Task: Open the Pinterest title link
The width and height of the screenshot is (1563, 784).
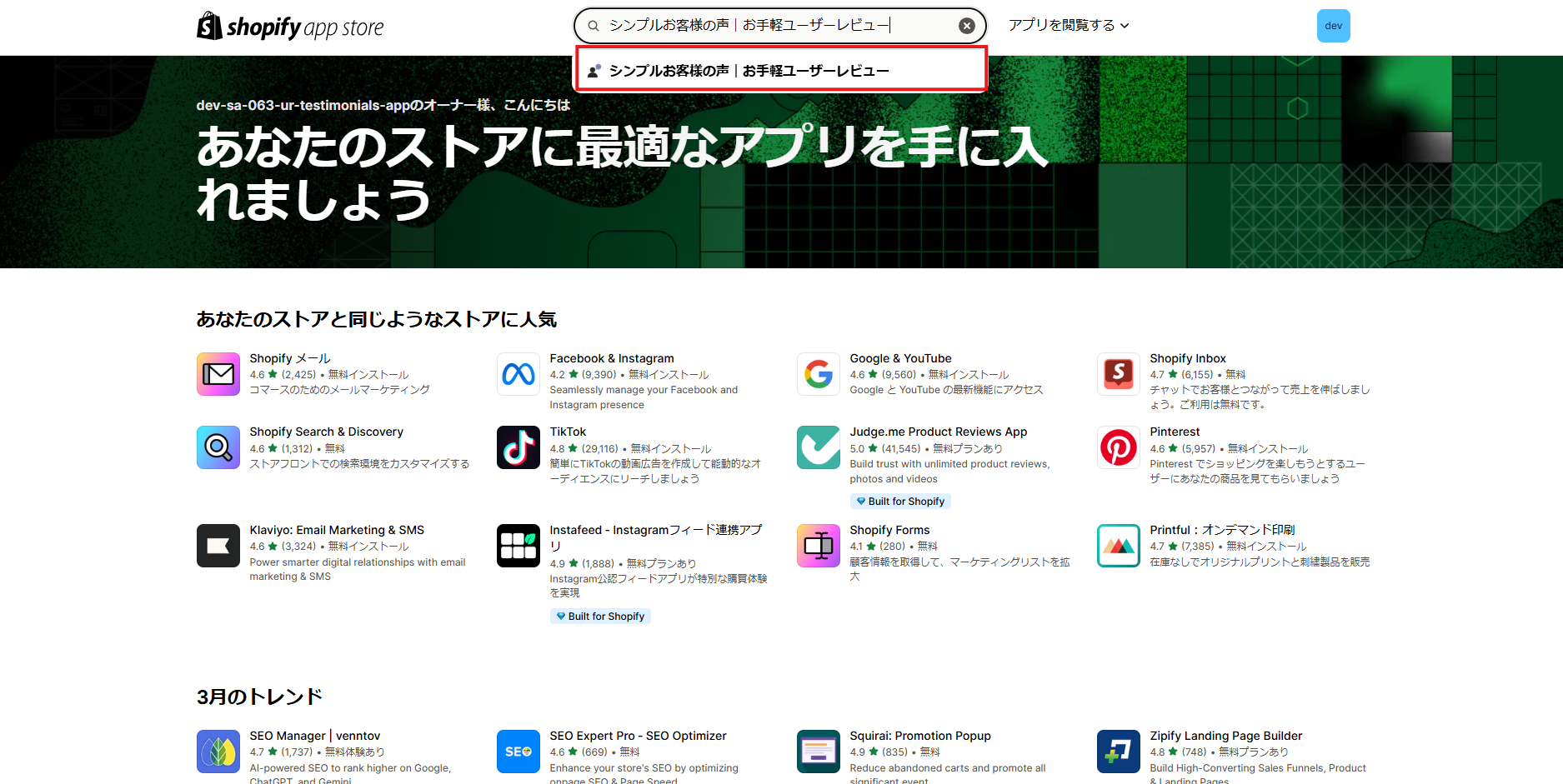Action: pyautogui.click(x=1175, y=432)
